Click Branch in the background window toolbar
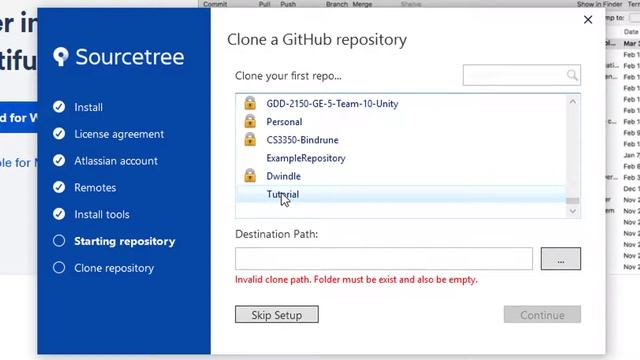The height and width of the screenshot is (360, 640). coord(337,4)
